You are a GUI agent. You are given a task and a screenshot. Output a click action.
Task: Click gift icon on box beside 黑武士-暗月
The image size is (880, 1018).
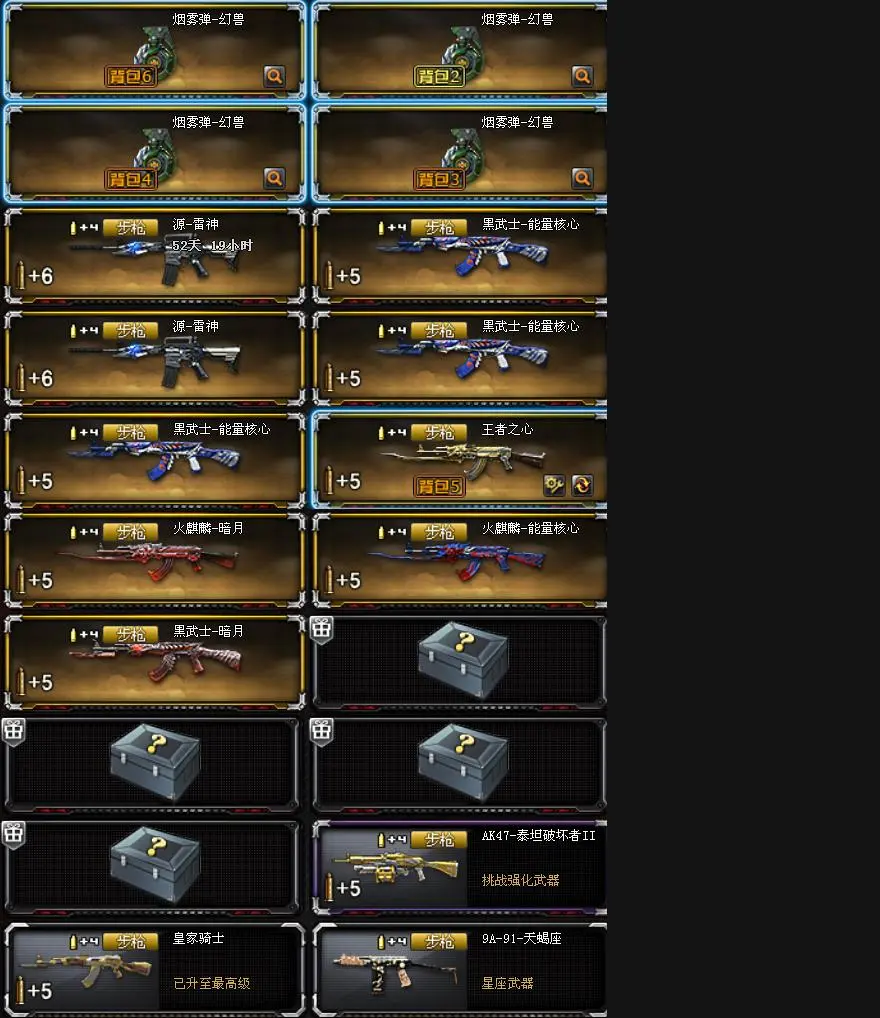tap(321, 629)
